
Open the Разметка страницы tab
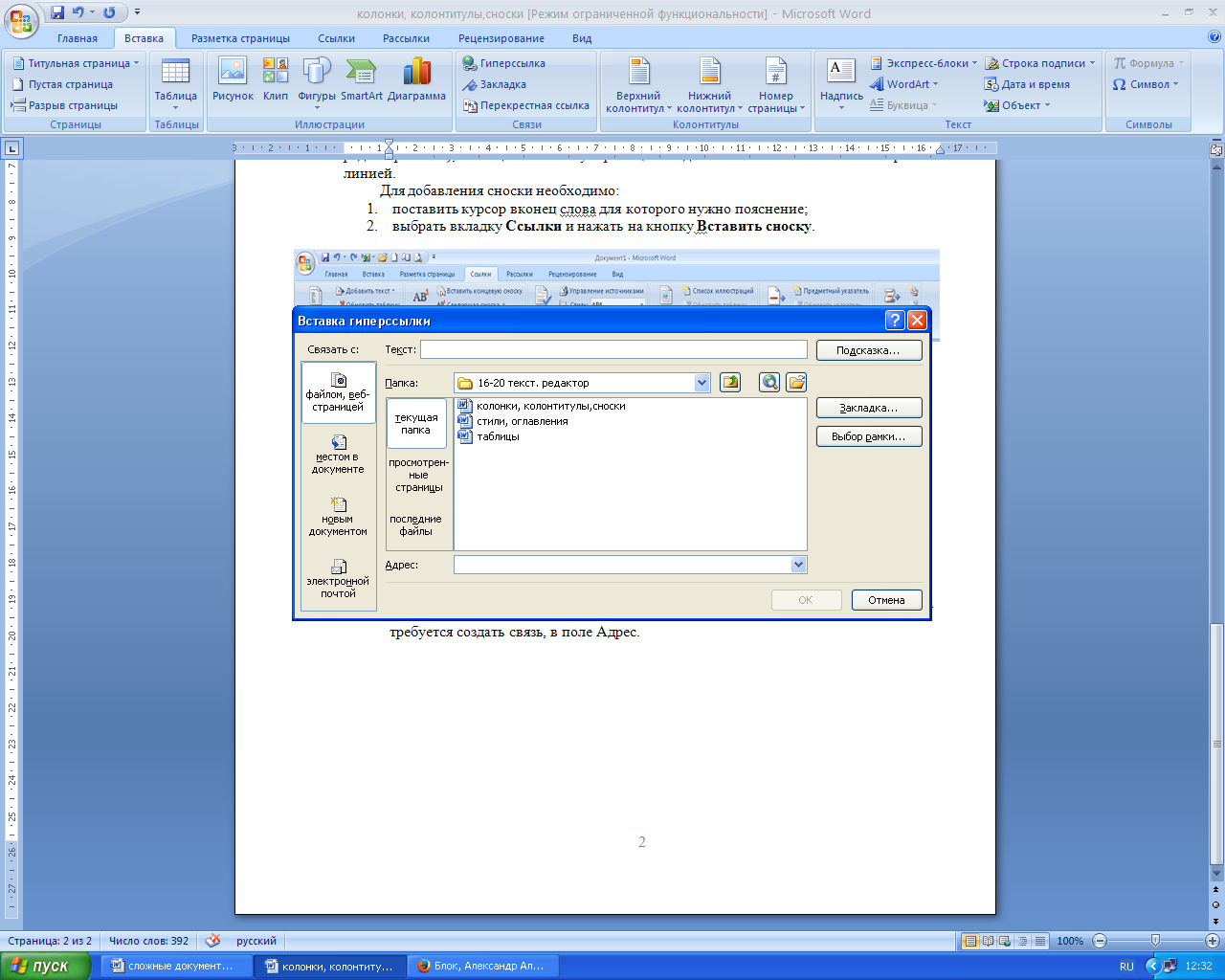(x=240, y=38)
